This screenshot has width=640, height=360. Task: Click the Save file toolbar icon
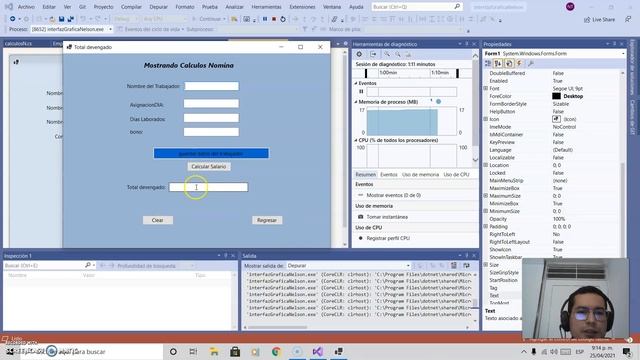61,19
